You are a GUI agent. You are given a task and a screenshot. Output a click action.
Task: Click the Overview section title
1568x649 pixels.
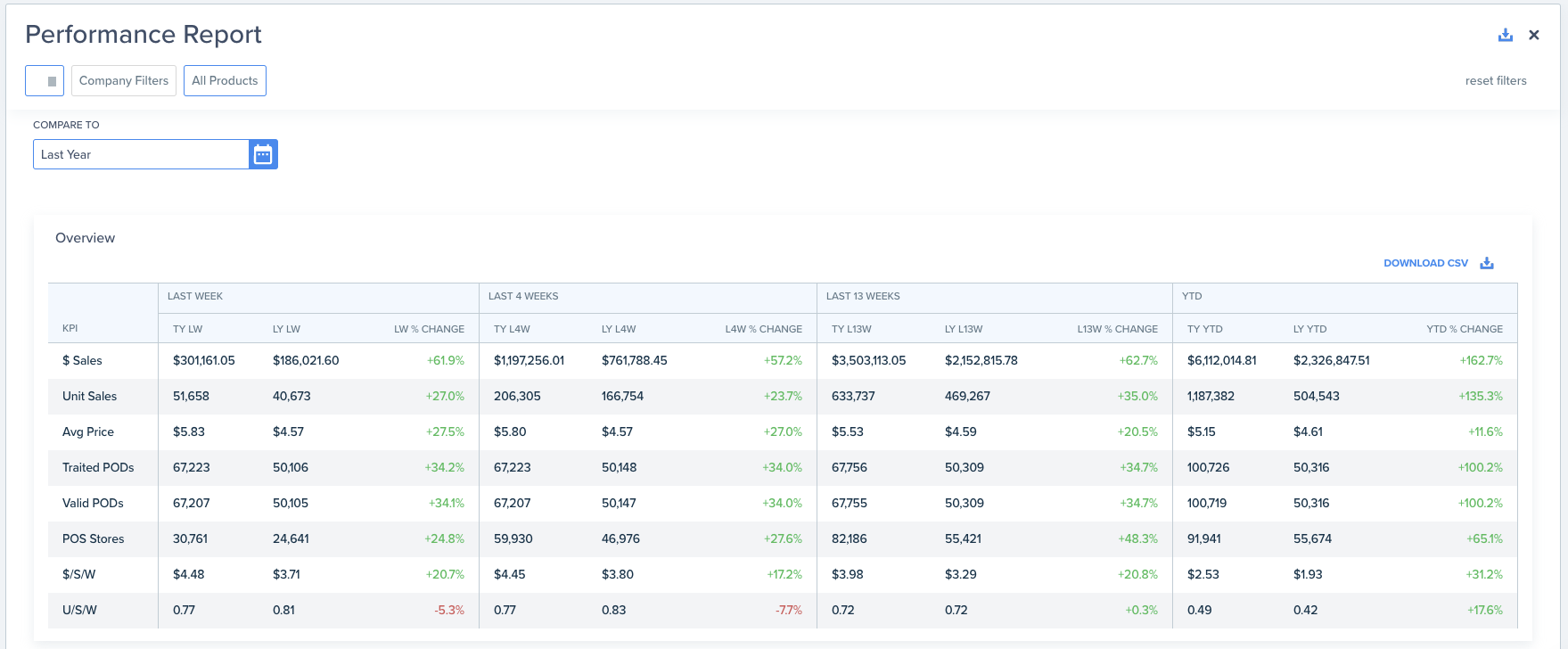(85, 238)
